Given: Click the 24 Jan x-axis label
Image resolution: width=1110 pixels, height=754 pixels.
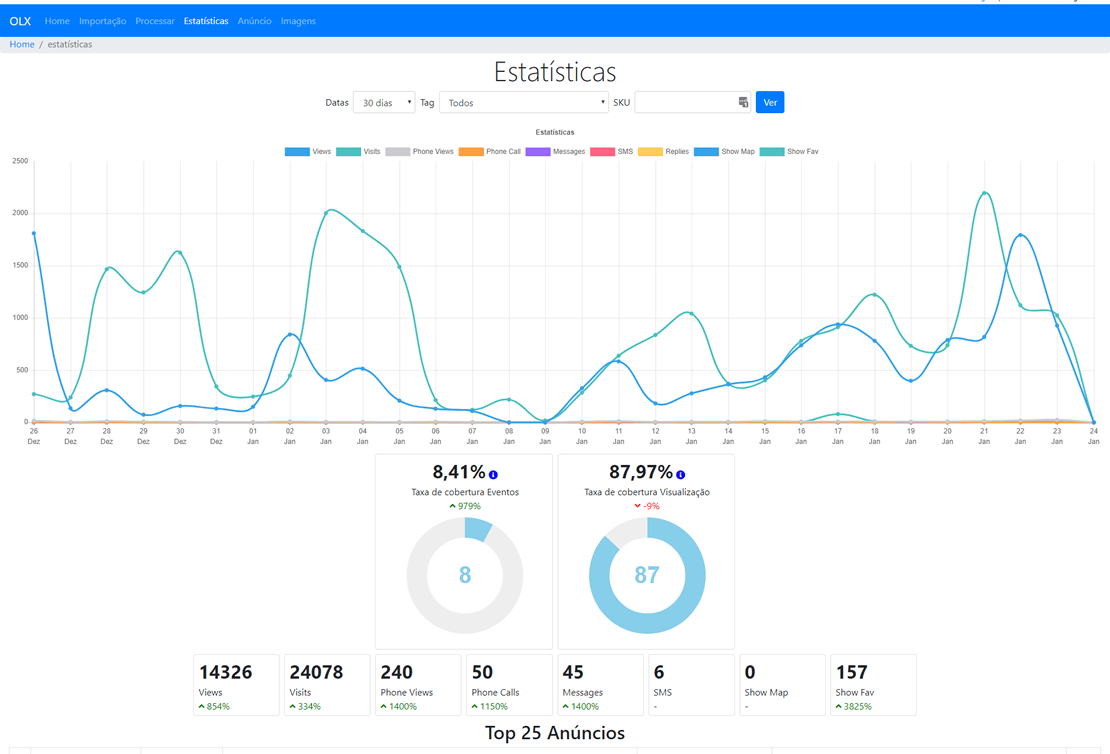Looking at the screenshot, I should tap(1094, 436).
